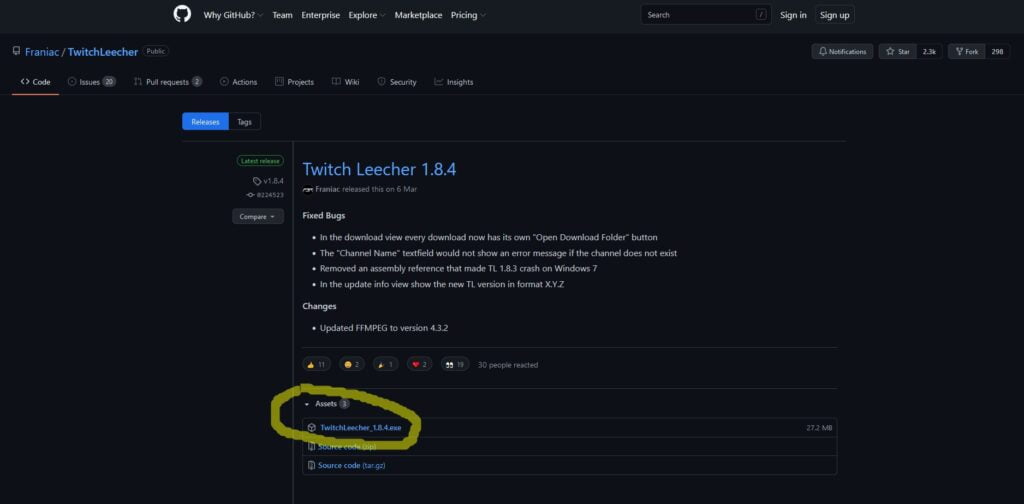Screen dimensions: 1024x504
Task: Switch to the Code tab
Action: [35, 82]
